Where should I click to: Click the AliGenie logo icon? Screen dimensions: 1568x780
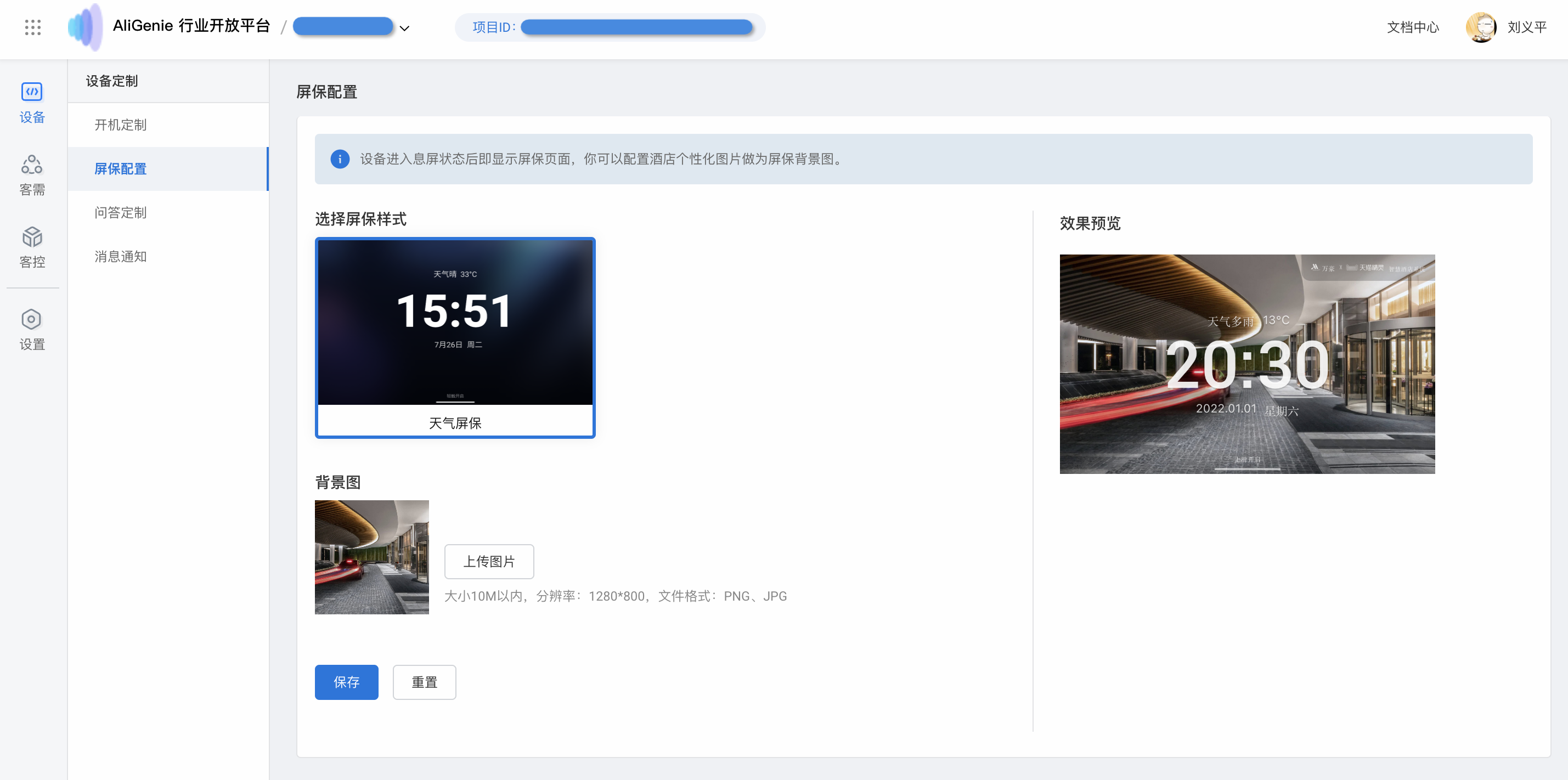(x=85, y=27)
